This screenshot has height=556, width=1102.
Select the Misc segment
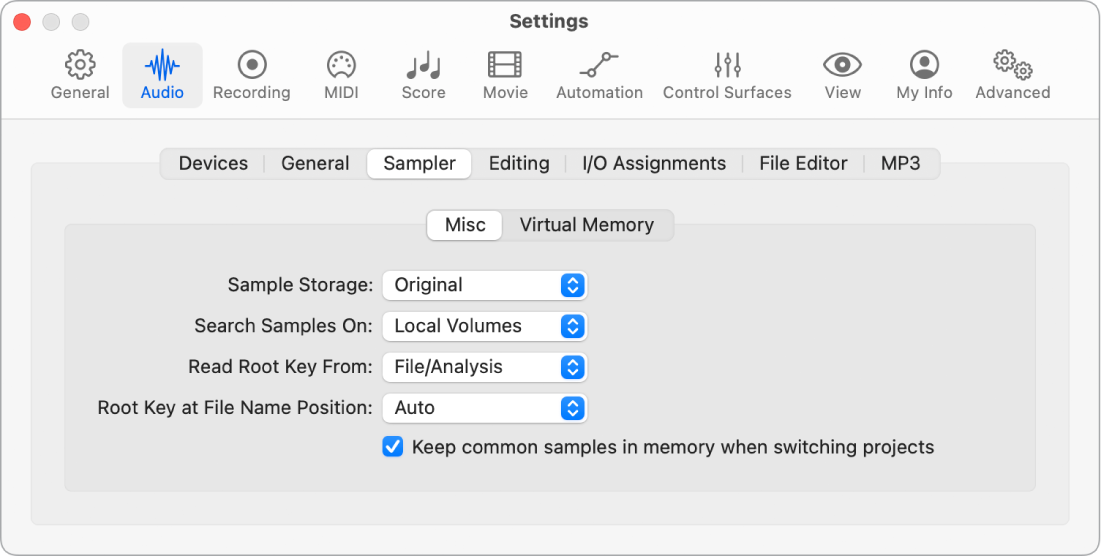click(x=465, y=226)
